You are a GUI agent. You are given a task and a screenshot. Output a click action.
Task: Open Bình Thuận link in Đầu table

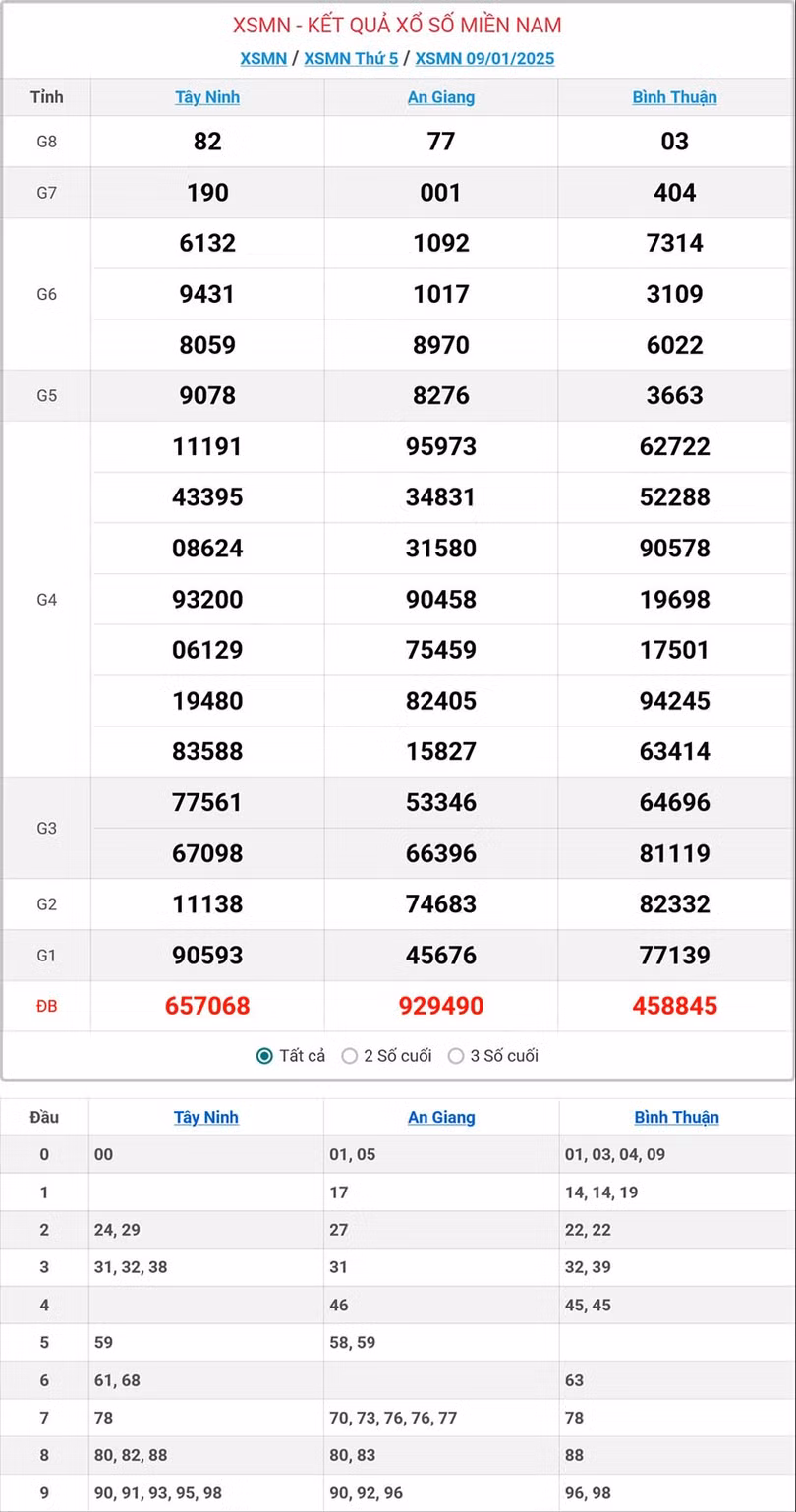[676, 1117]
